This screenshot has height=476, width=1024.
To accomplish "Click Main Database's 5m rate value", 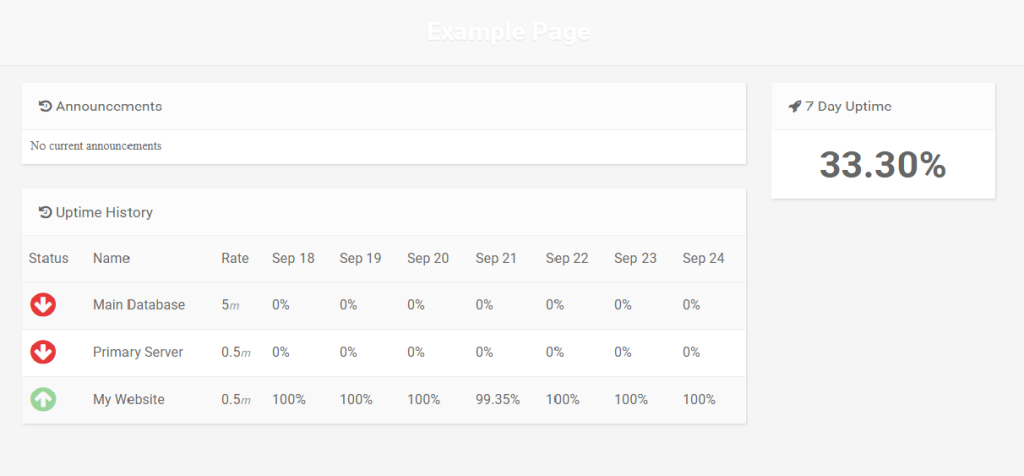I will pyautogui.click(x=231, y=305).
